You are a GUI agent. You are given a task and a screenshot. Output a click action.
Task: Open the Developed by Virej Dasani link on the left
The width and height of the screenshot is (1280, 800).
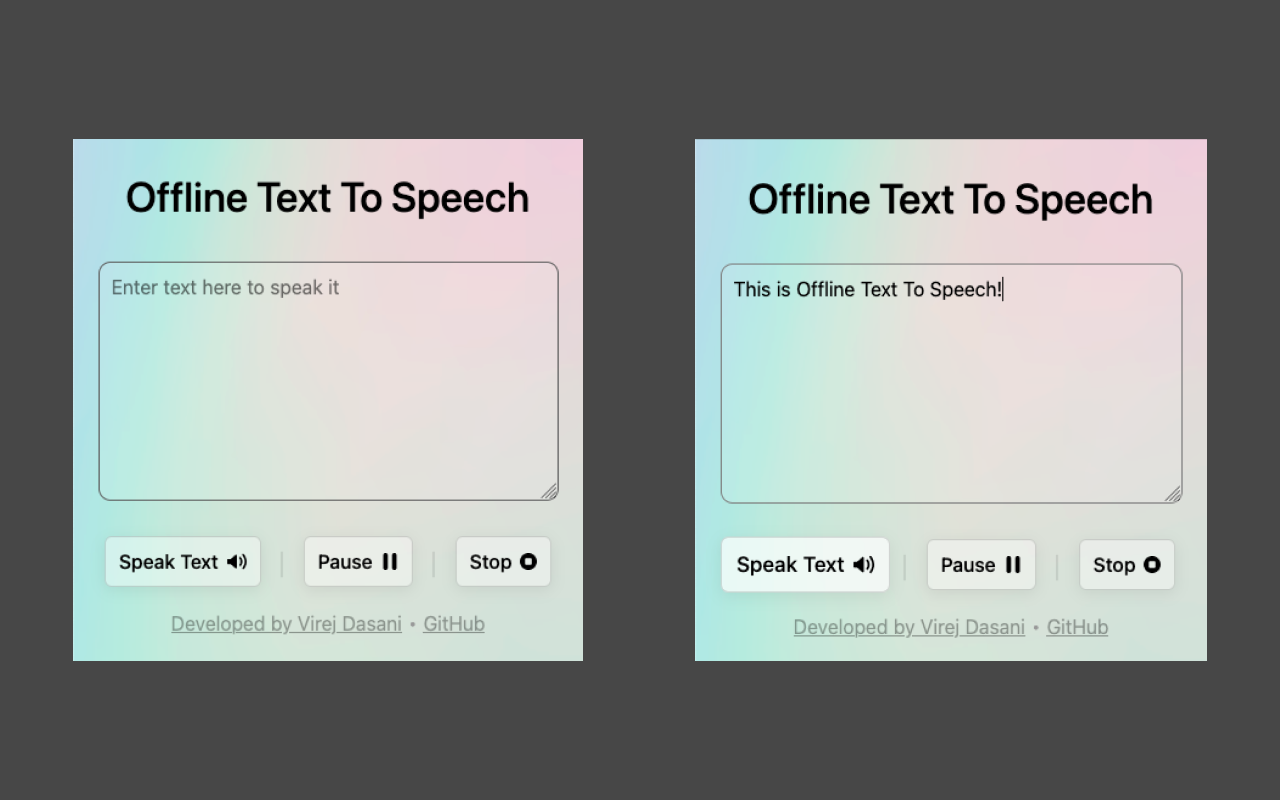286,623
